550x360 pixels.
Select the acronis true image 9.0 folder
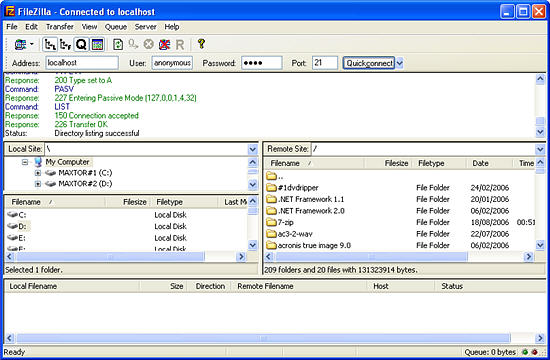(314, 246)
